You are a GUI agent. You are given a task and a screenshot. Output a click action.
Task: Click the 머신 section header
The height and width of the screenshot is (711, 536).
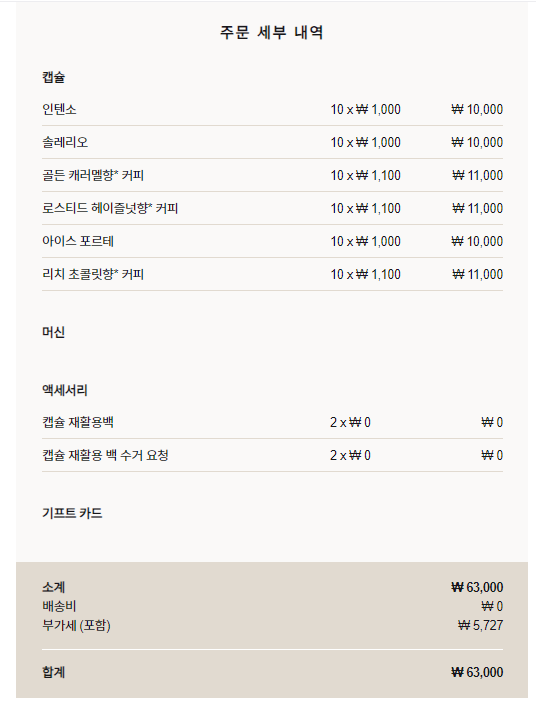[x=54, y=332]
